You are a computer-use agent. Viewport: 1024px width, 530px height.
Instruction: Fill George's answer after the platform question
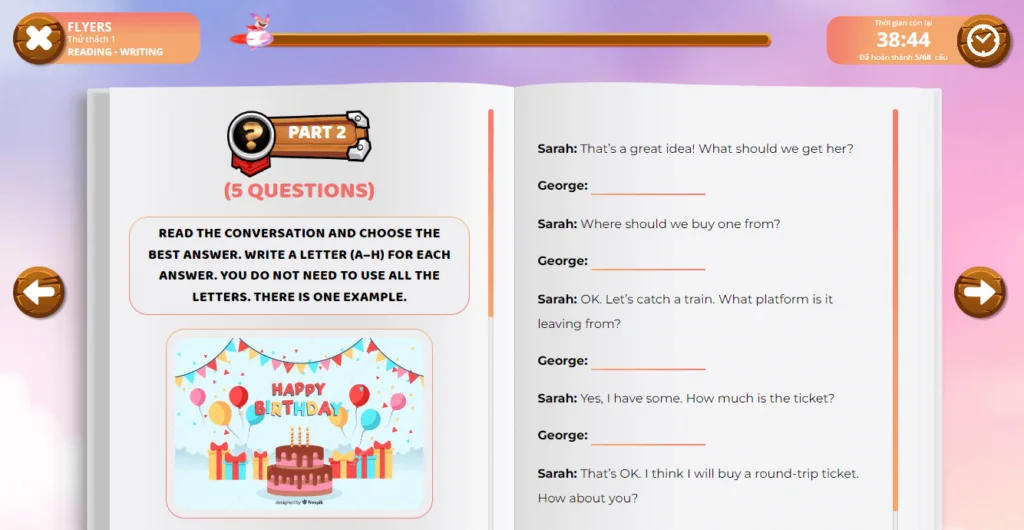[648, 361]
